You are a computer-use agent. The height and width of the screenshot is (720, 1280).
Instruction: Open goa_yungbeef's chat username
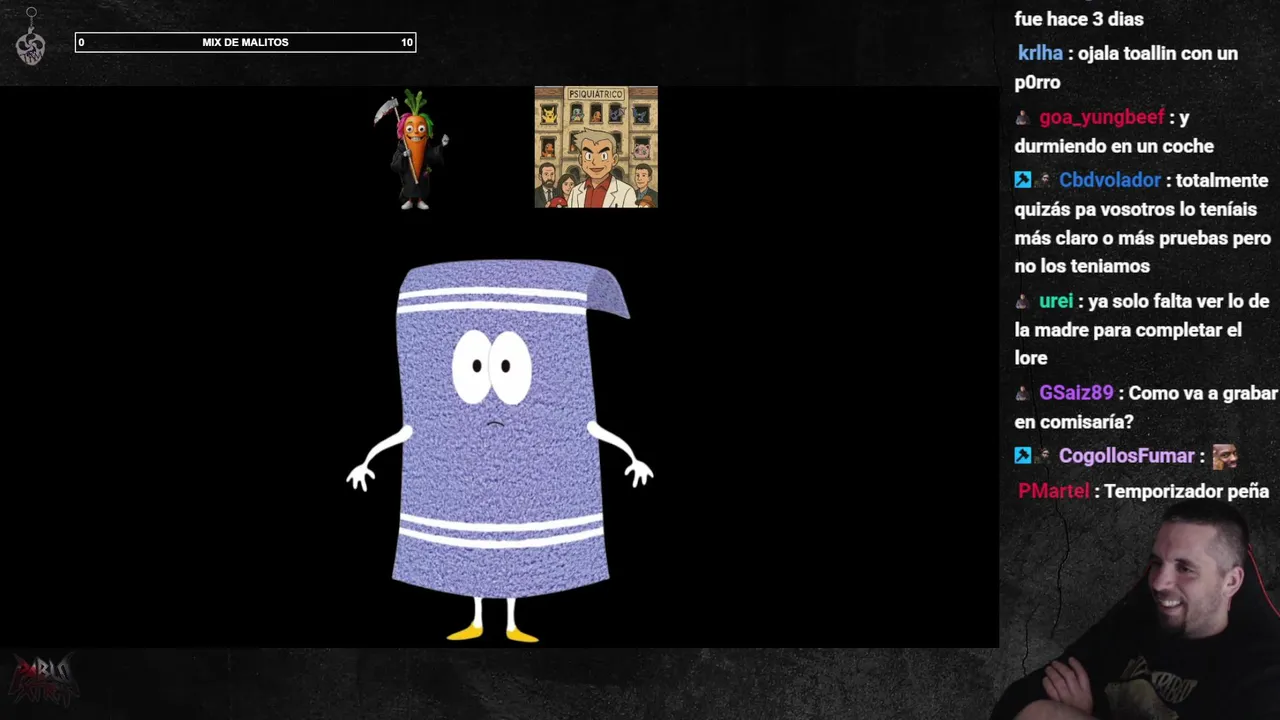(x=1101, y=117)
